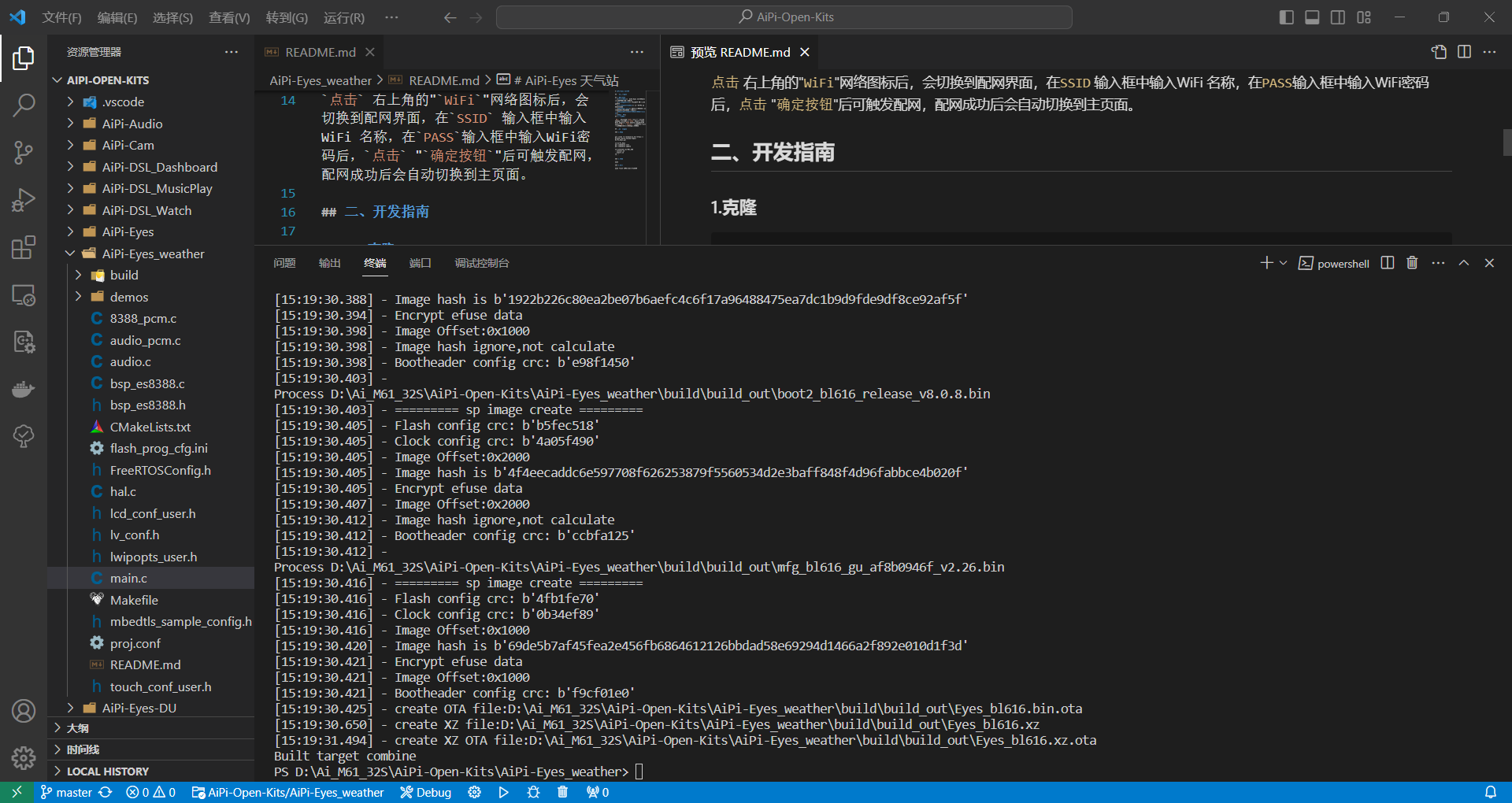Click the CMake build gear icon in status bar
Viewport: 1512px width, 803px height.
pos(474,792)
